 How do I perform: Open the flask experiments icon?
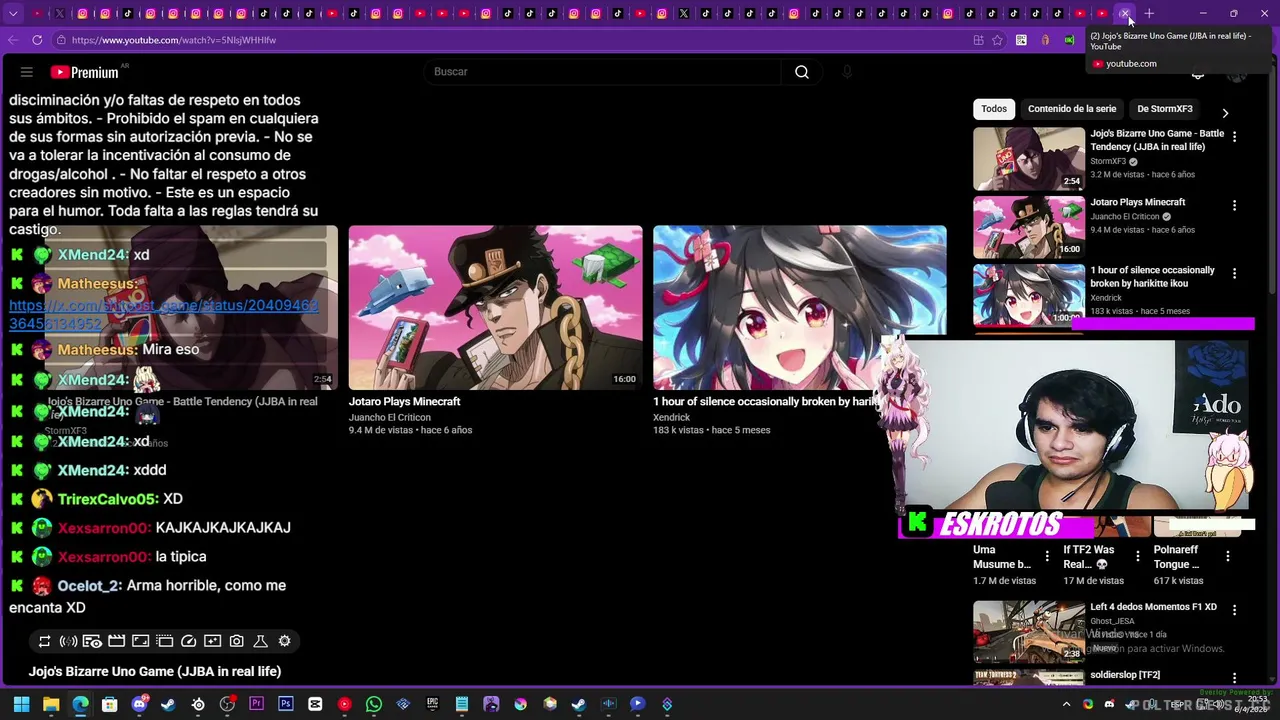coord(260,642)
